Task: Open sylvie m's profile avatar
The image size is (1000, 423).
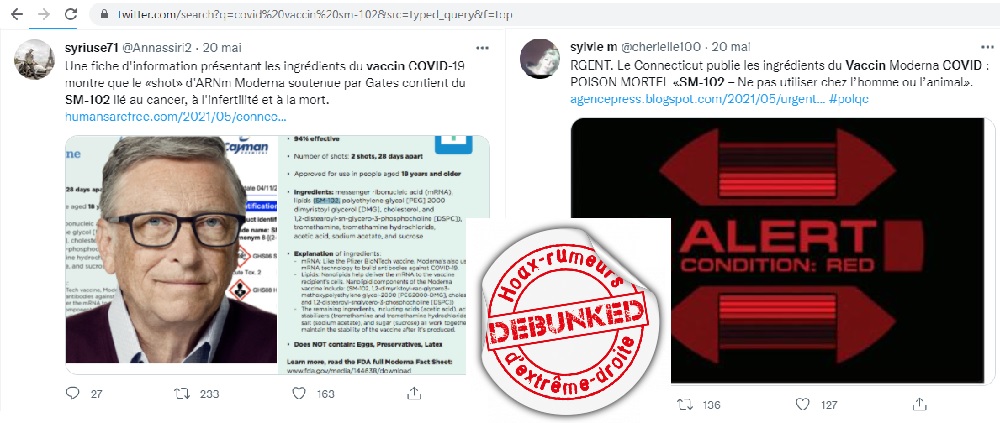Action: (540, 59)
